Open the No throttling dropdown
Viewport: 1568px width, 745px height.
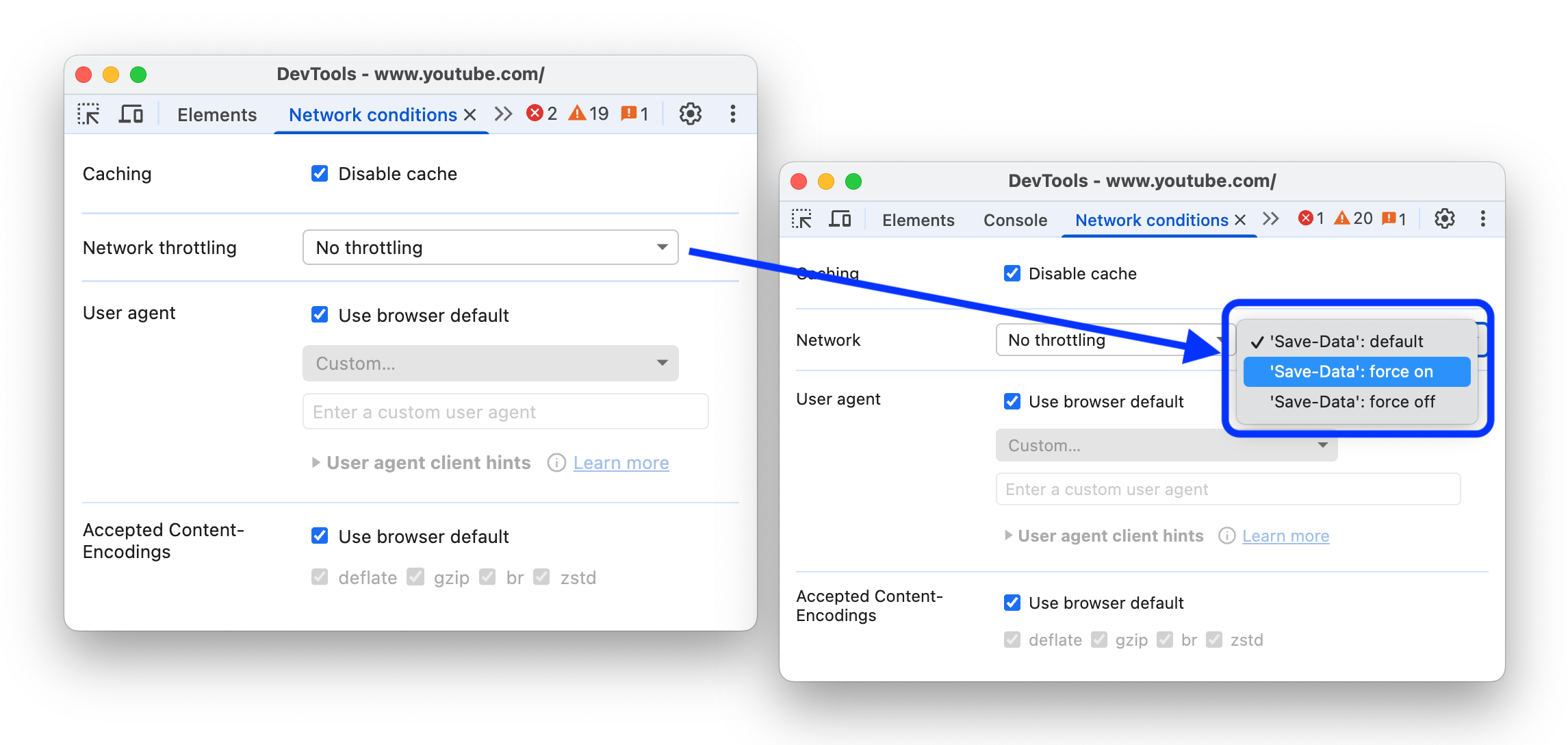tap(489, 247)
